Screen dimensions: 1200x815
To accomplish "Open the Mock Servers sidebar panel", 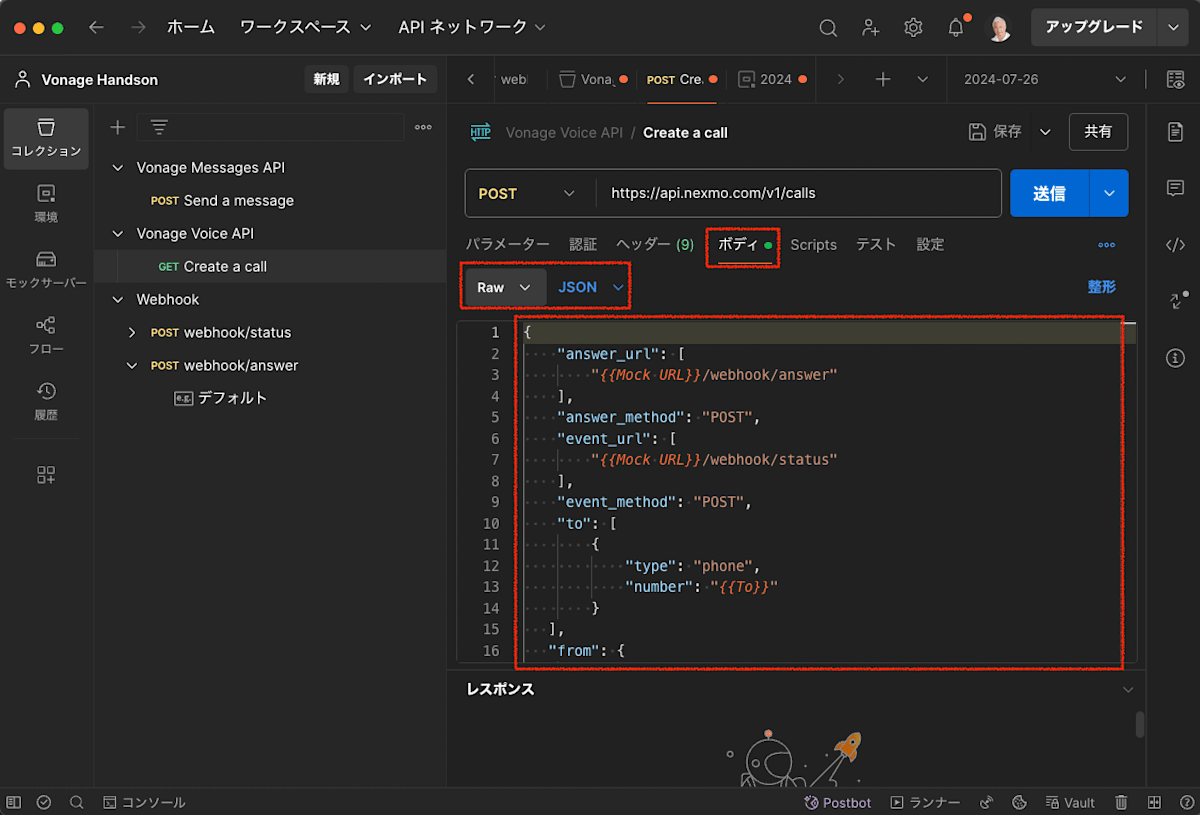I will pos(46,269).
